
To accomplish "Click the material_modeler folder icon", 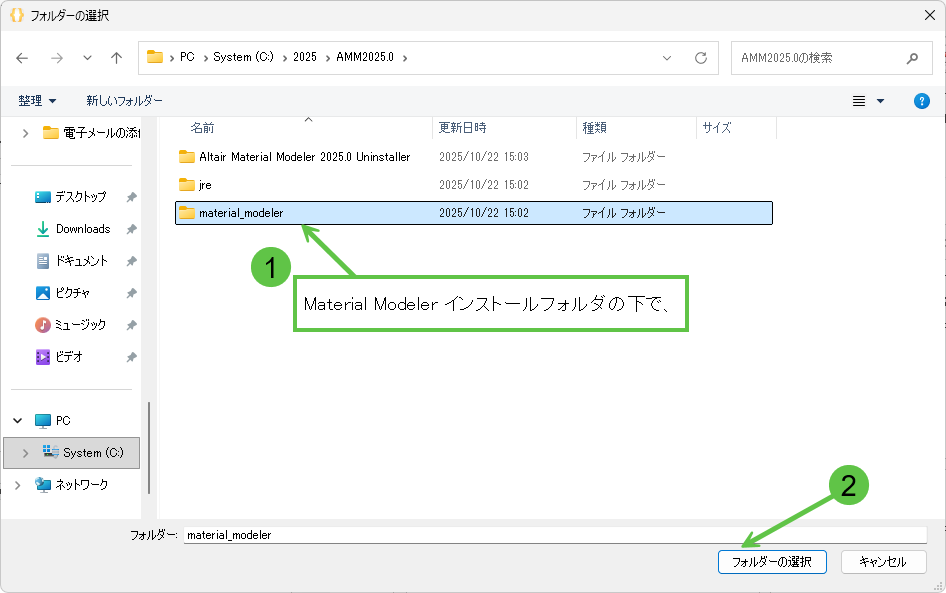I will point(187,212).
